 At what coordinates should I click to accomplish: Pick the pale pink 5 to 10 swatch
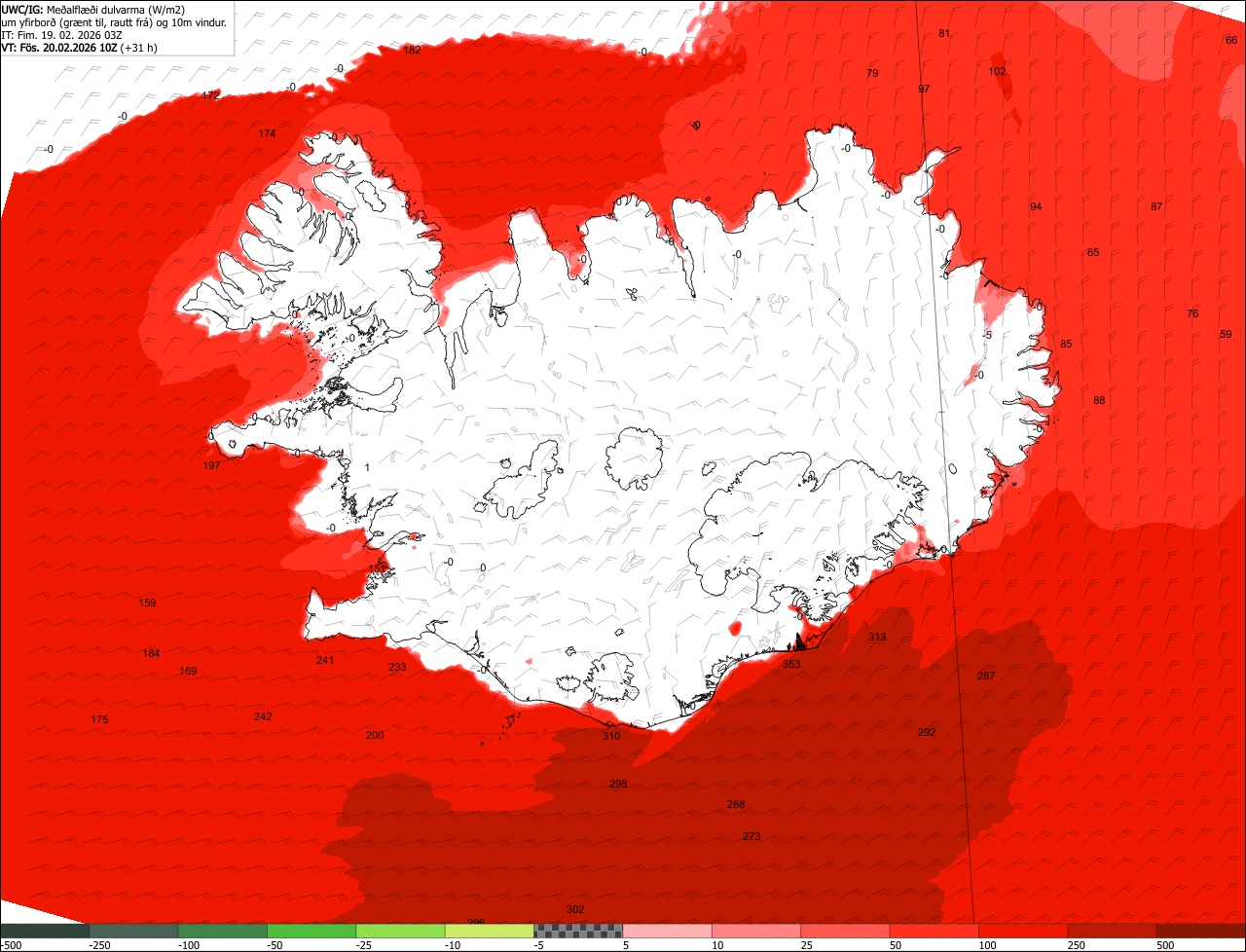pyautogui.click(x=667, y=930)
